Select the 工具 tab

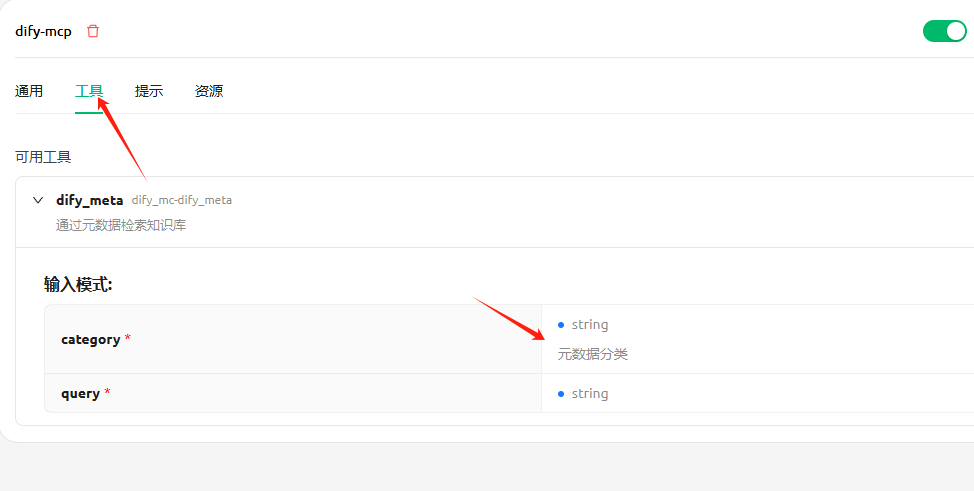point(89,91)
